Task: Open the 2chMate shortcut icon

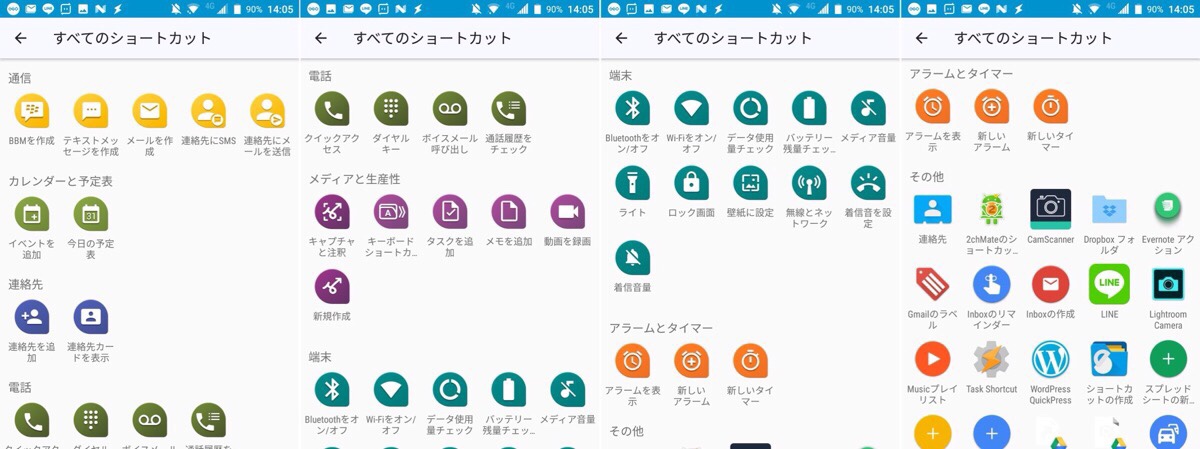Action: tap(991, 209)
